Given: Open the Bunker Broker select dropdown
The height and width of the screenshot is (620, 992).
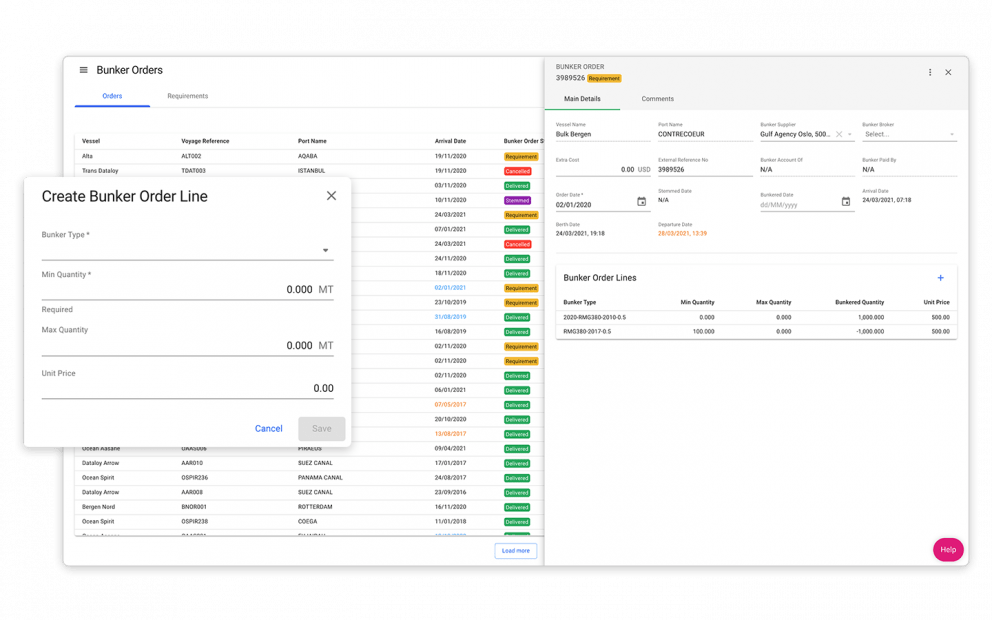Looking at the screenshot, I should [x=908, y=134].
